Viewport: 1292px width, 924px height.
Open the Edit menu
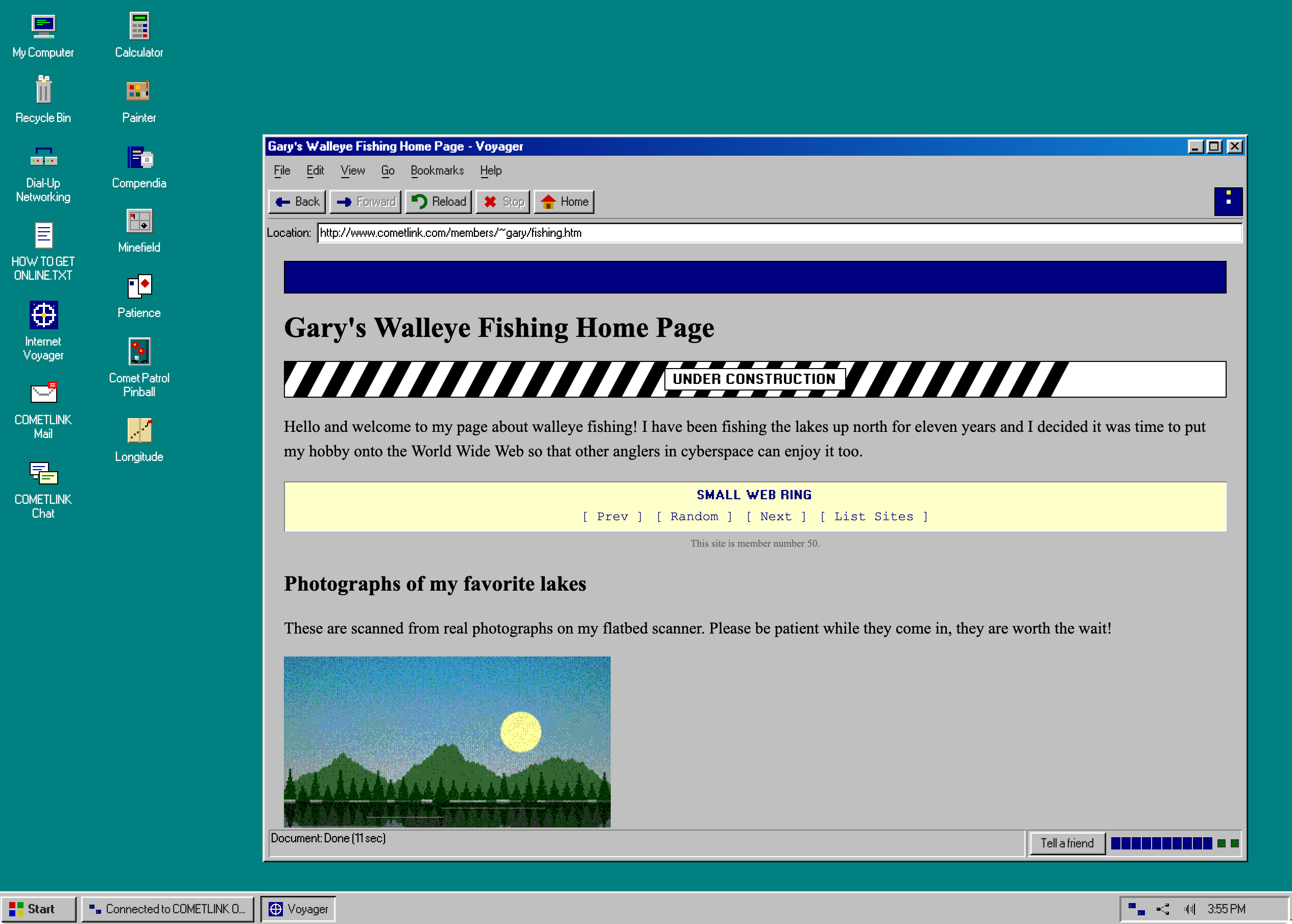pyautogui.click(x=315, y=171)
